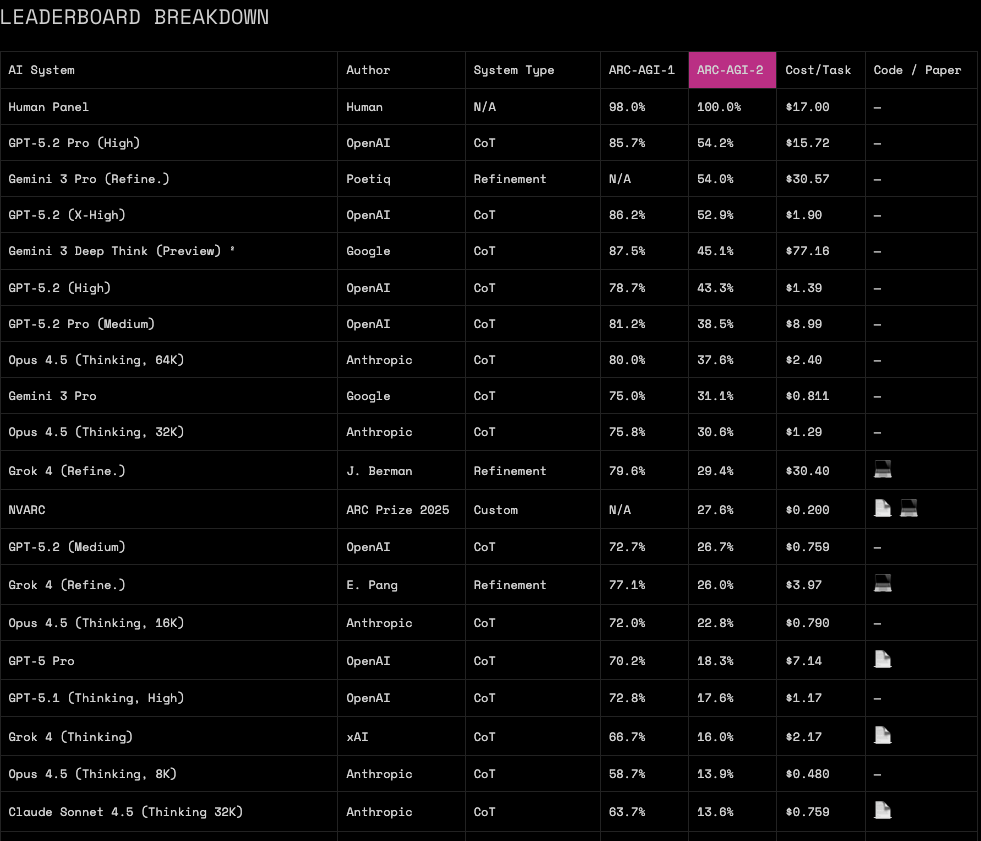Open the NVARC code icon
981x841 pixels.
point(908,508)
